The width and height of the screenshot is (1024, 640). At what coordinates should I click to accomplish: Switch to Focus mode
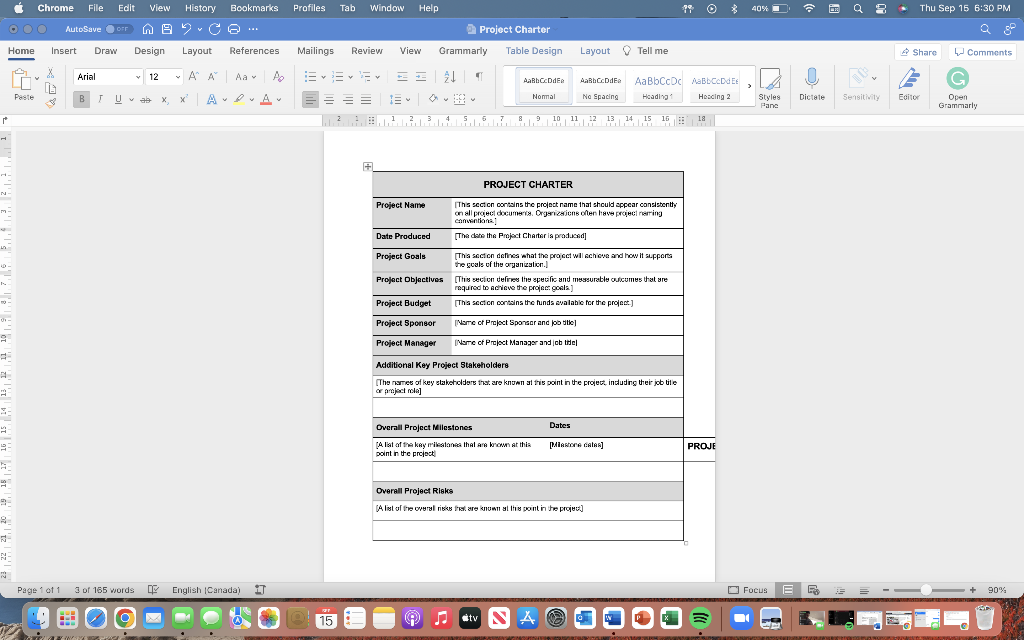[x=748, y=590]
